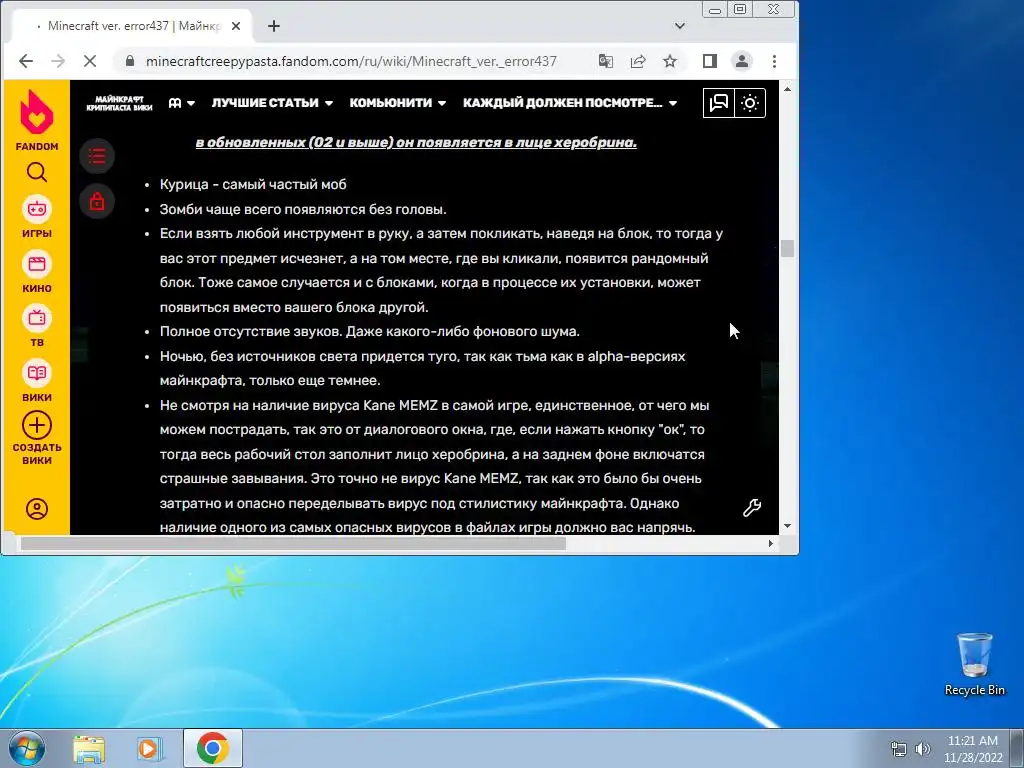Click the Chrome taskbar button
1024x768 pixels.
pyautogui.click(x=213, y=748)
